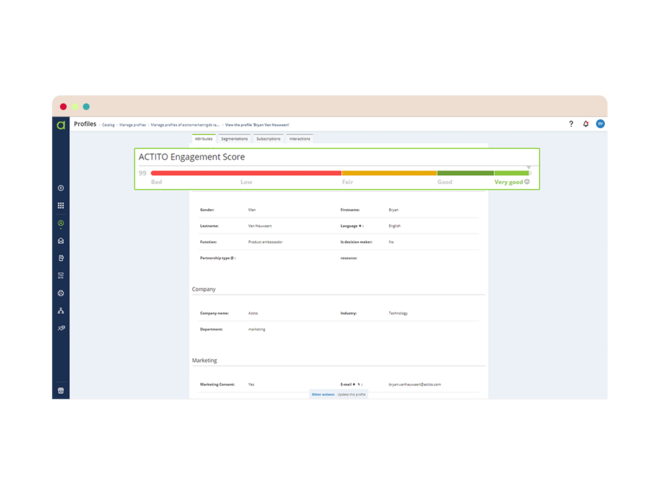Screen dimensions: 660x495
Task: Go to Catalog breadcrumb
Action: tap(109, 125)
